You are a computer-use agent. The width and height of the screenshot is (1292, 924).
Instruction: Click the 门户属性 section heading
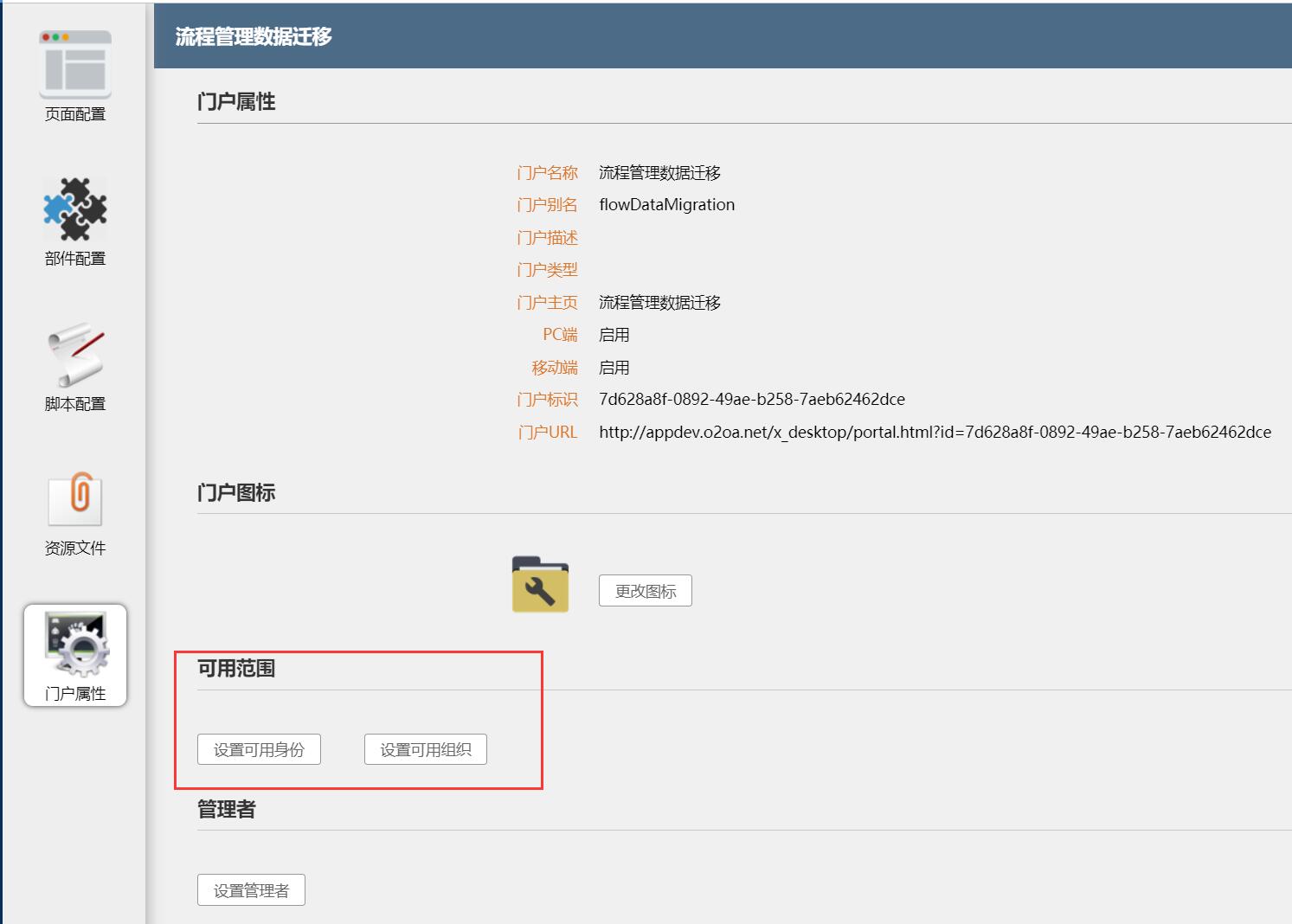click(236, 101)
